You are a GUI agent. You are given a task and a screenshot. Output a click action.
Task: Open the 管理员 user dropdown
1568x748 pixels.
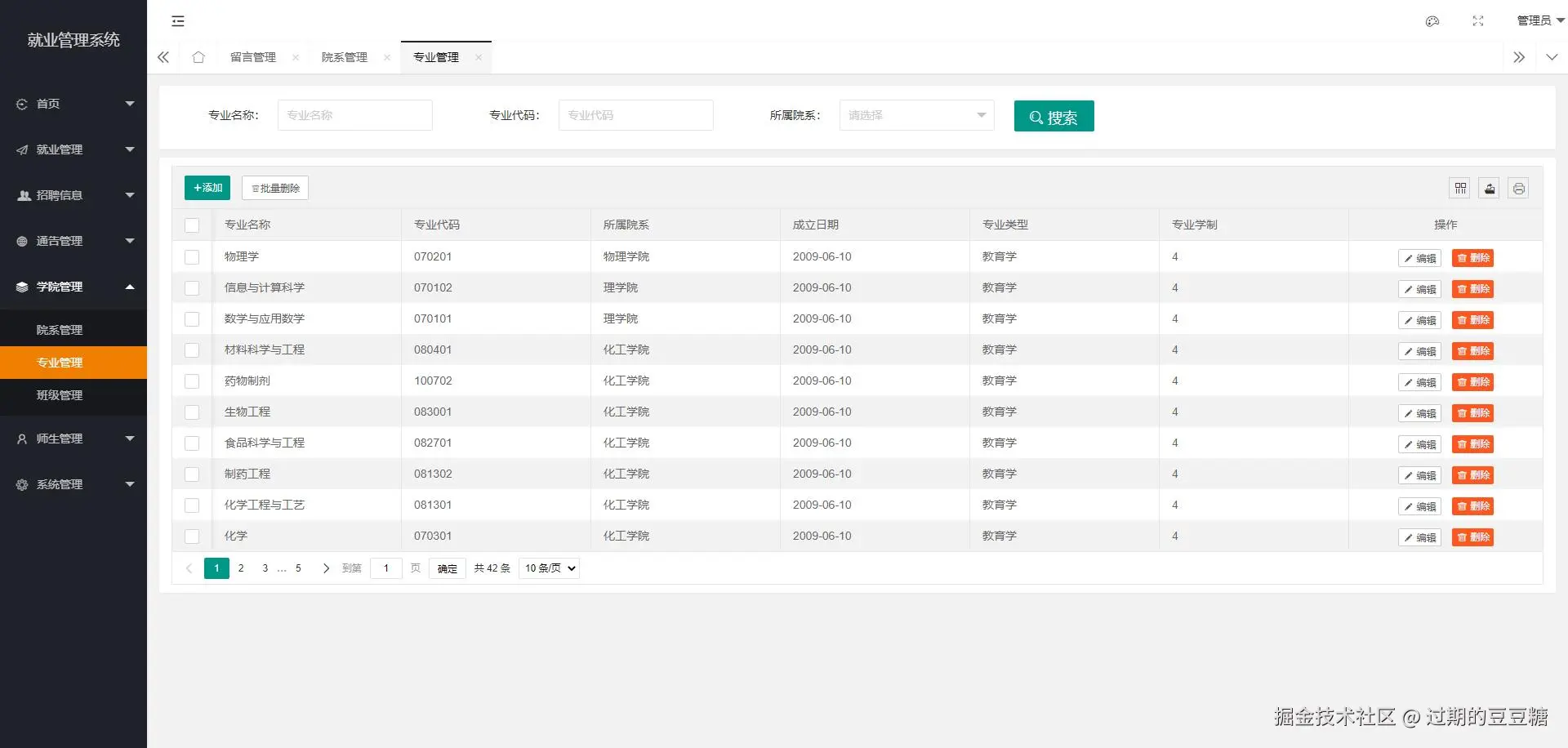pos(1540,21)
